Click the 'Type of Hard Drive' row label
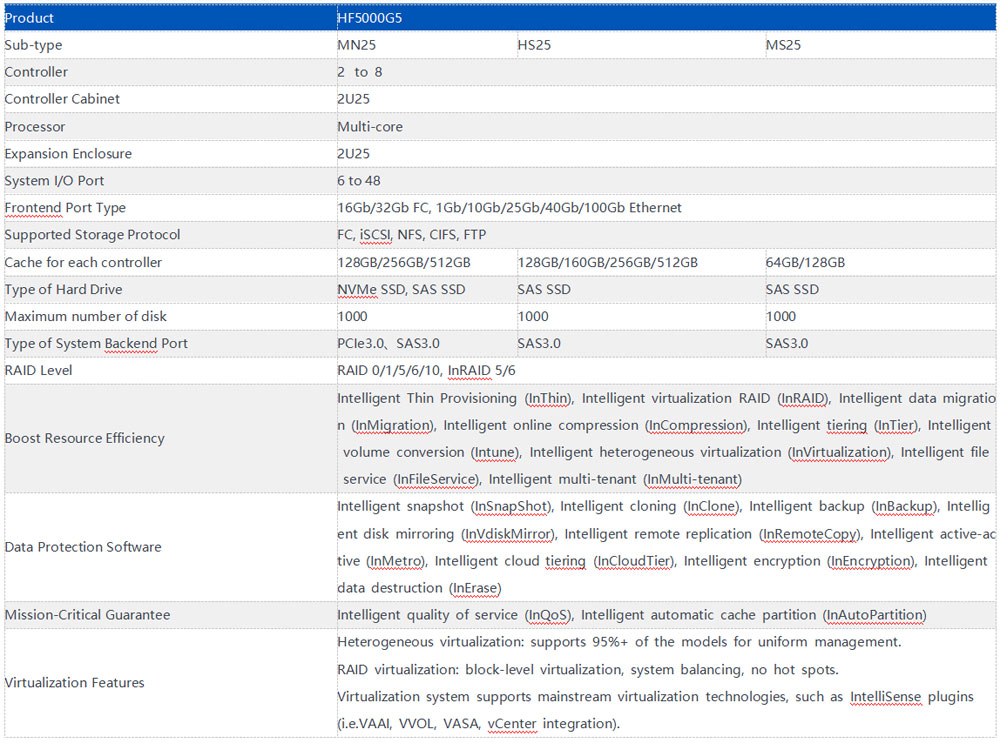 pos(63,290)
